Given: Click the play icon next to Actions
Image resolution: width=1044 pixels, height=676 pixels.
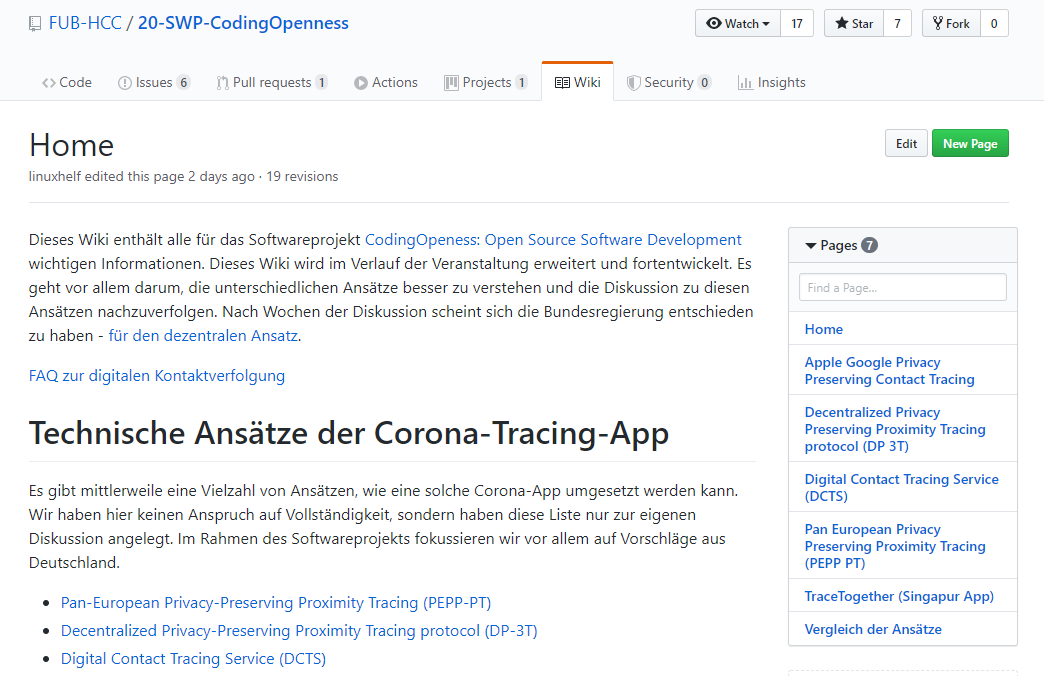Looking at the screenshot, I should [360, 82].
